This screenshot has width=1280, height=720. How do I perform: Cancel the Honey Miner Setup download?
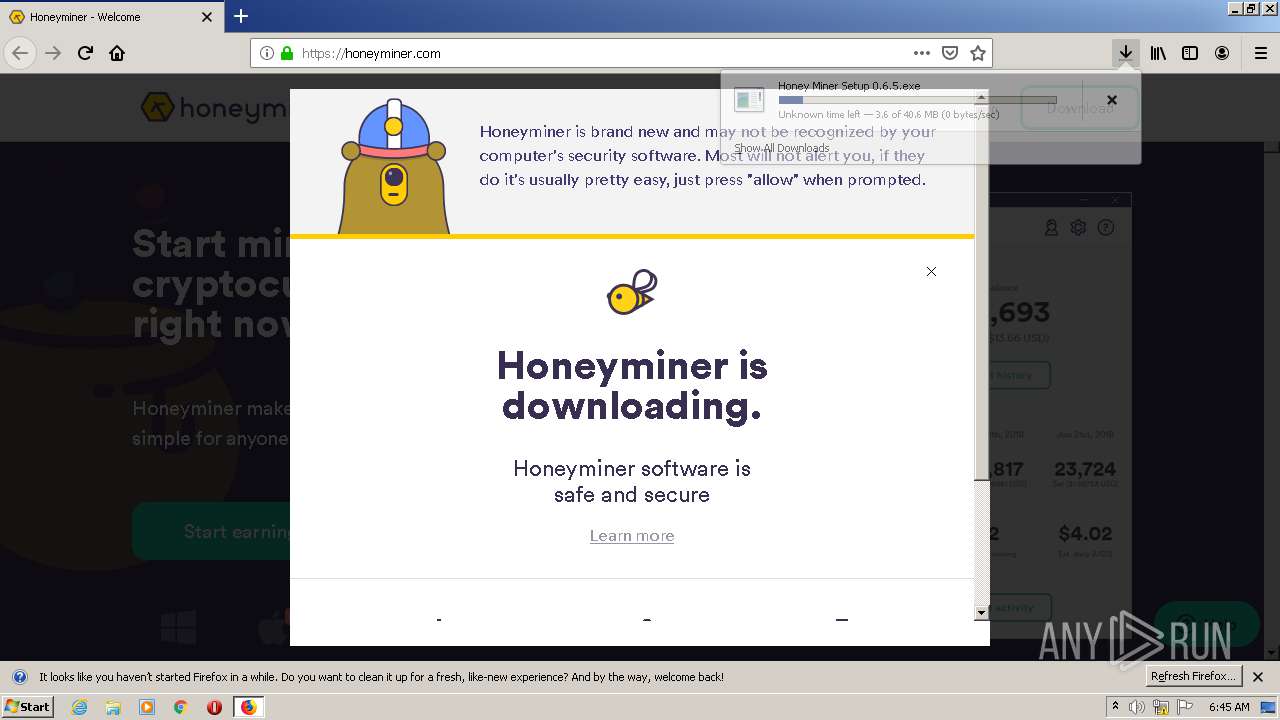click(x=1111, y=100)
